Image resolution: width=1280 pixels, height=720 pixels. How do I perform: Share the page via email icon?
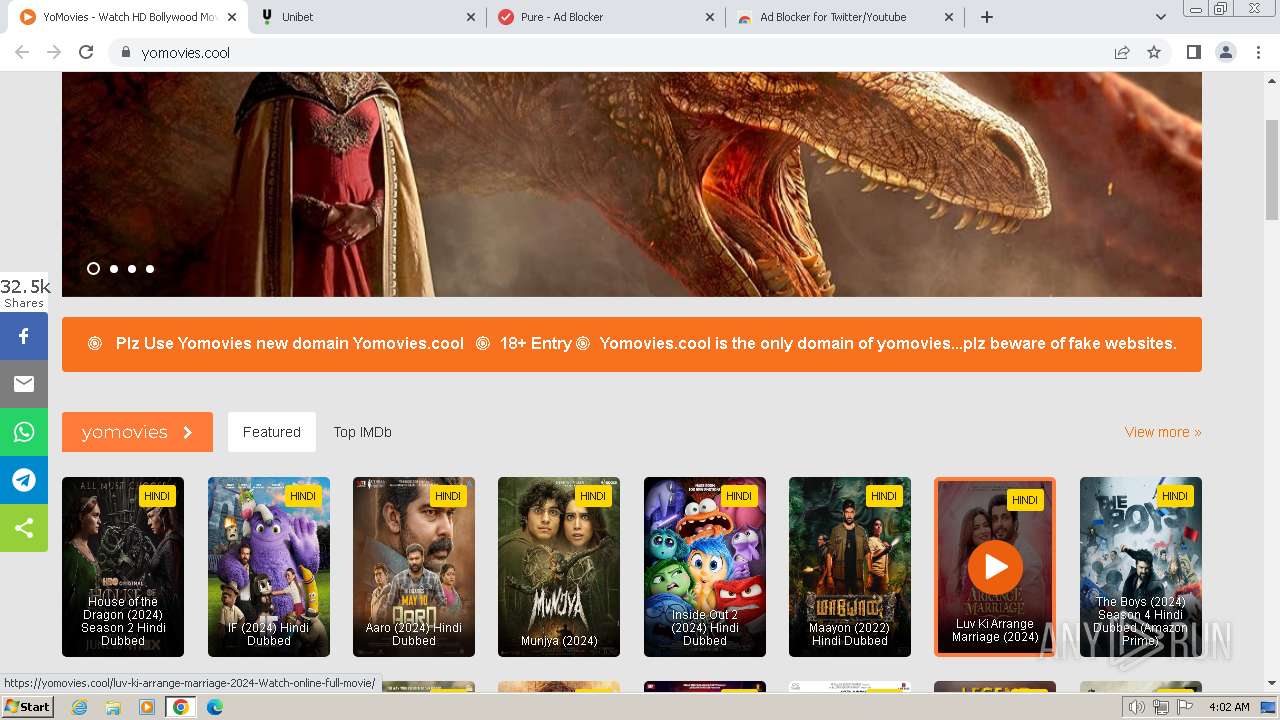coord(24,384)
